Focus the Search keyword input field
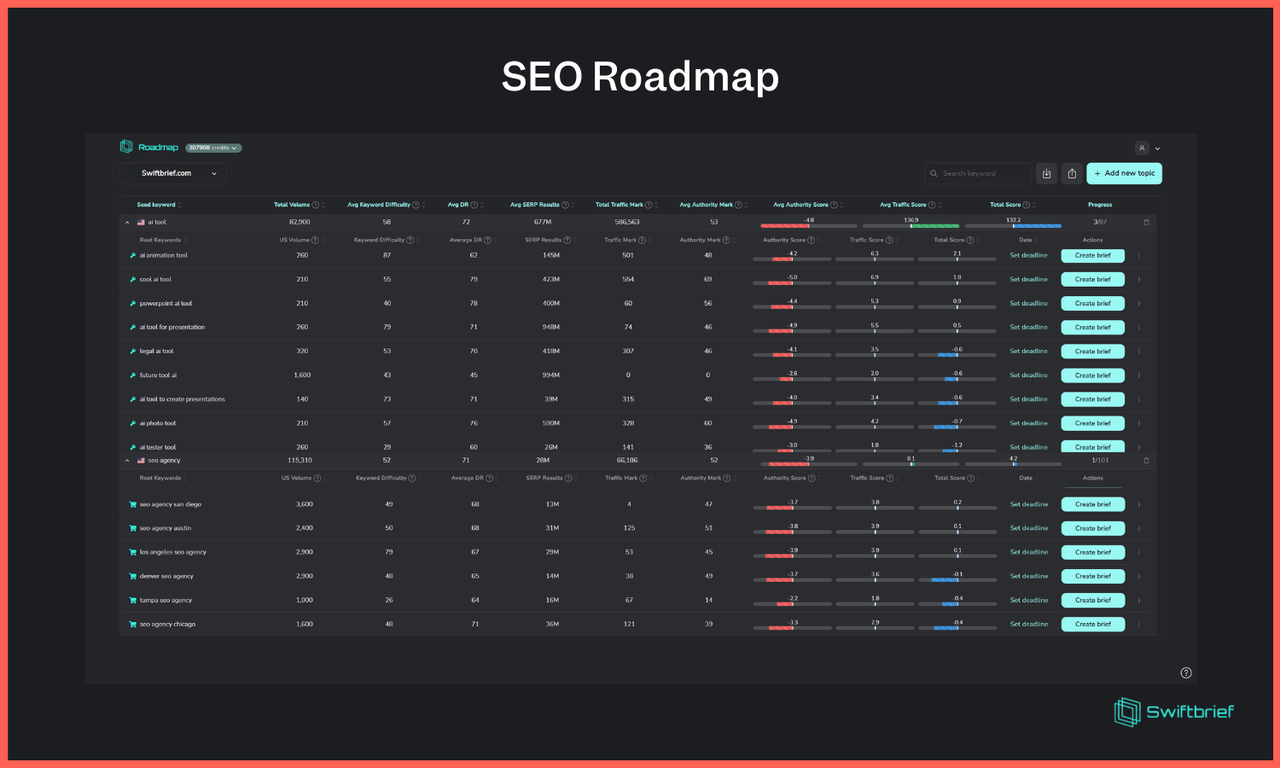Image resolution: width=1280 pixels, height=768 pixels. (x=978, y=173)
